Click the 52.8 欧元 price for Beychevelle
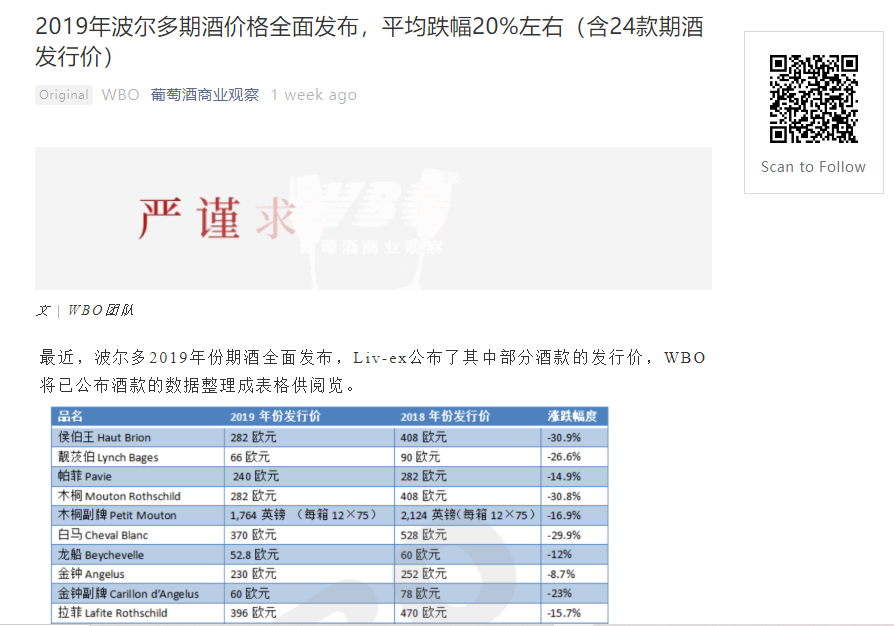894x626 pixels. (254, 555)
